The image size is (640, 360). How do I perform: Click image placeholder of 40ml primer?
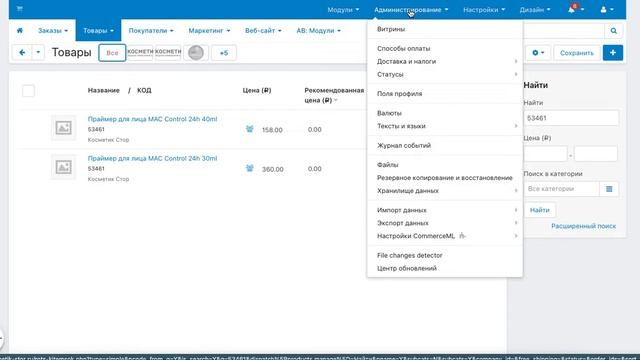click(x=63, y=128)
